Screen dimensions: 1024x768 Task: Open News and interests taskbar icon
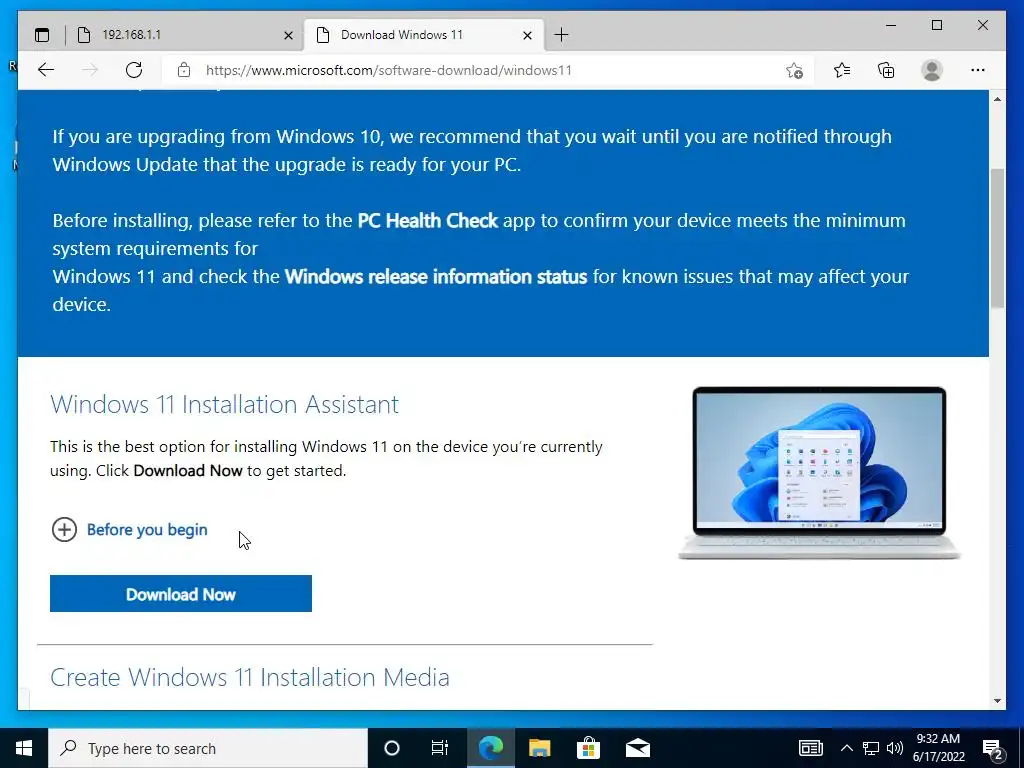[x=810, y=748]
